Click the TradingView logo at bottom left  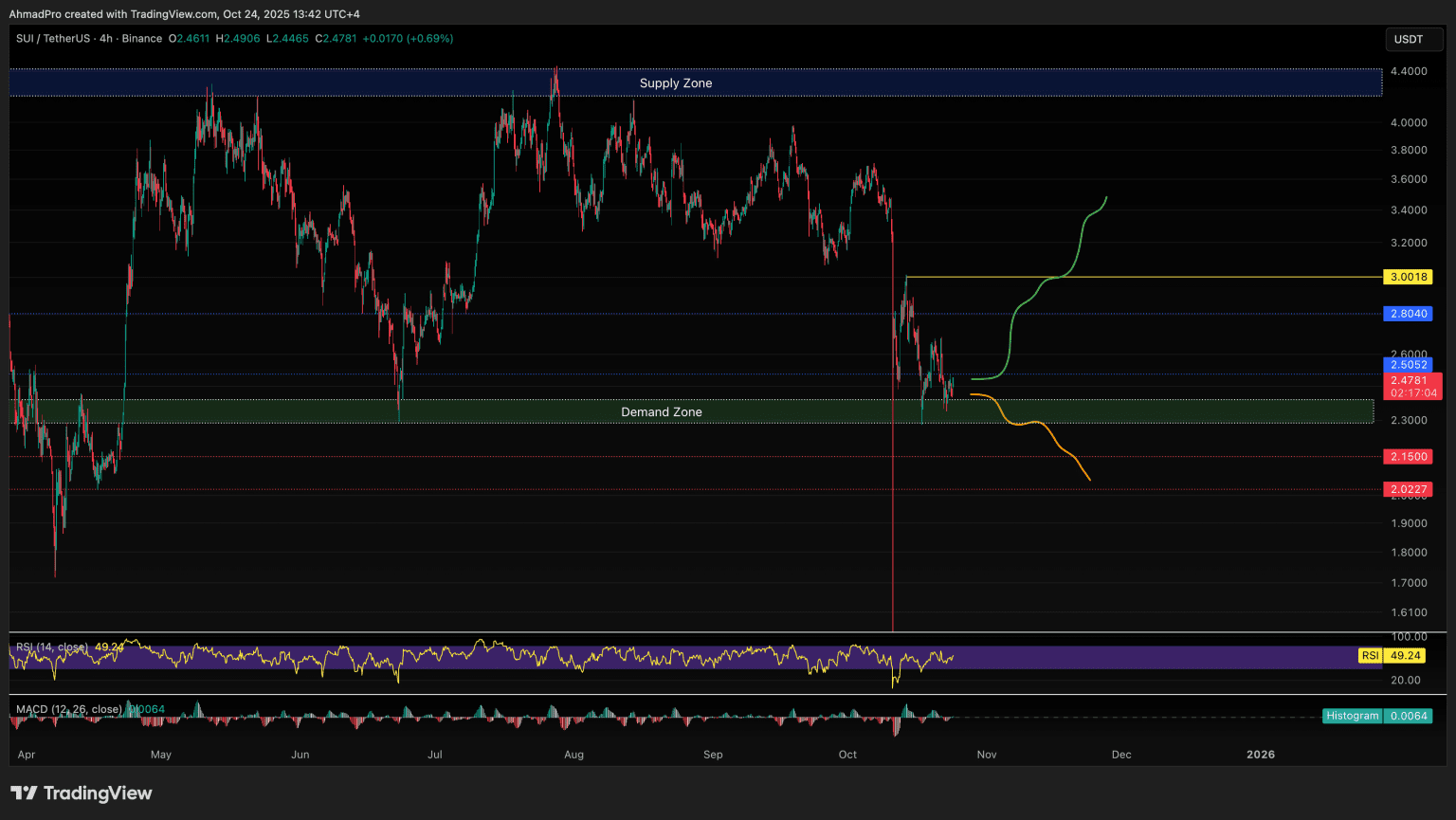click(82, 793)
